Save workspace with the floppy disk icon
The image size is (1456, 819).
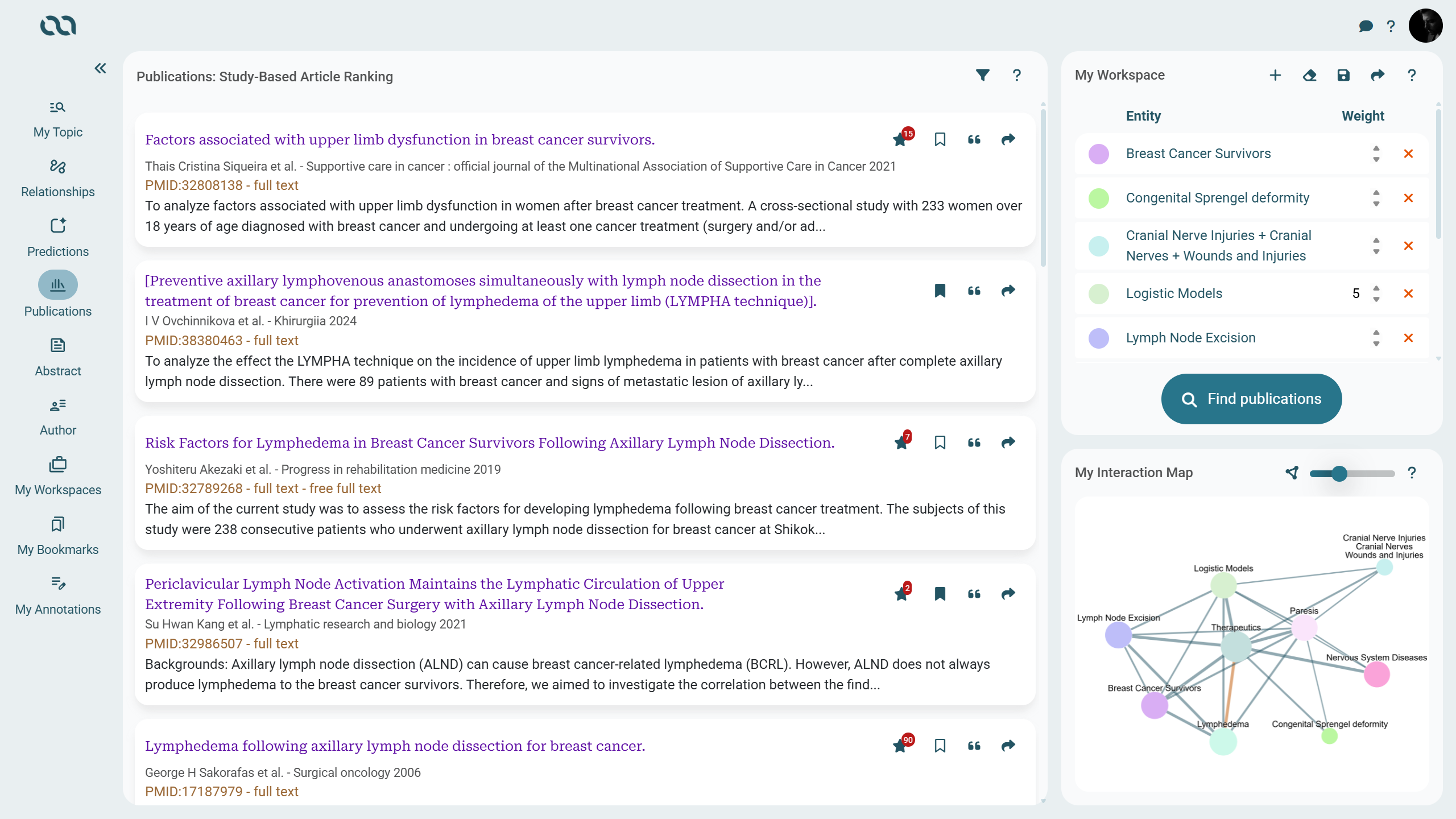[1343, 75]
